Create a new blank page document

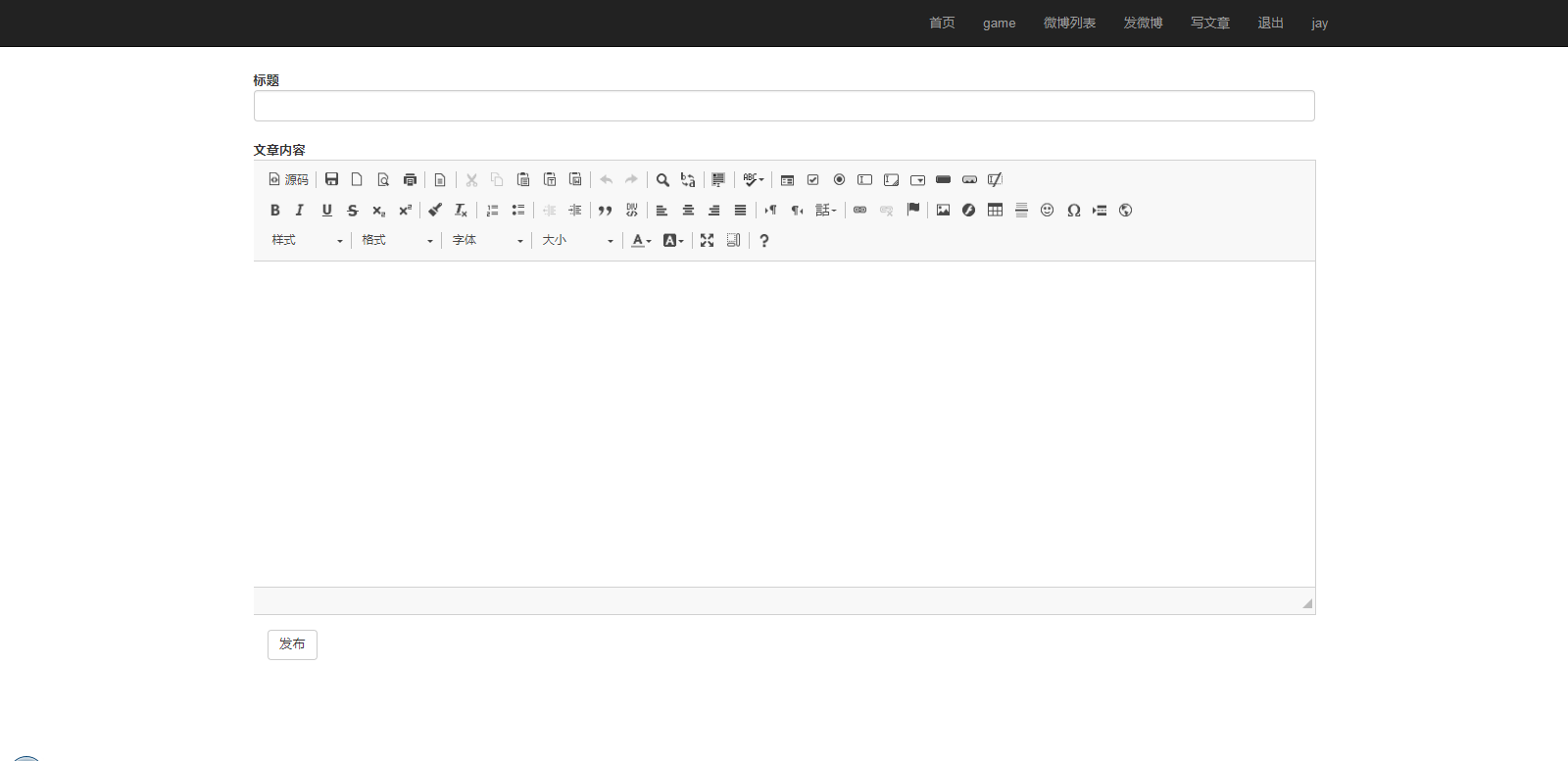(357, 180)
